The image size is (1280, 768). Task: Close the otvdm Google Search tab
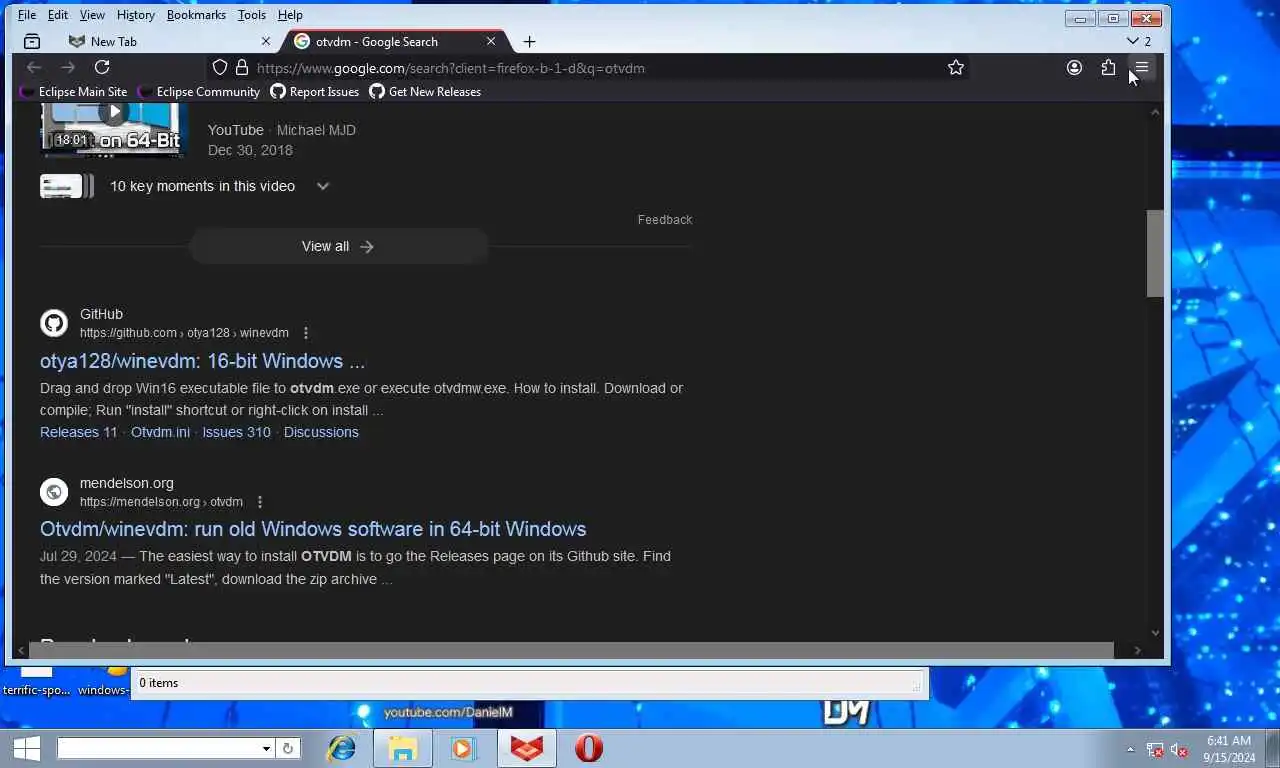tap(491, 41)
